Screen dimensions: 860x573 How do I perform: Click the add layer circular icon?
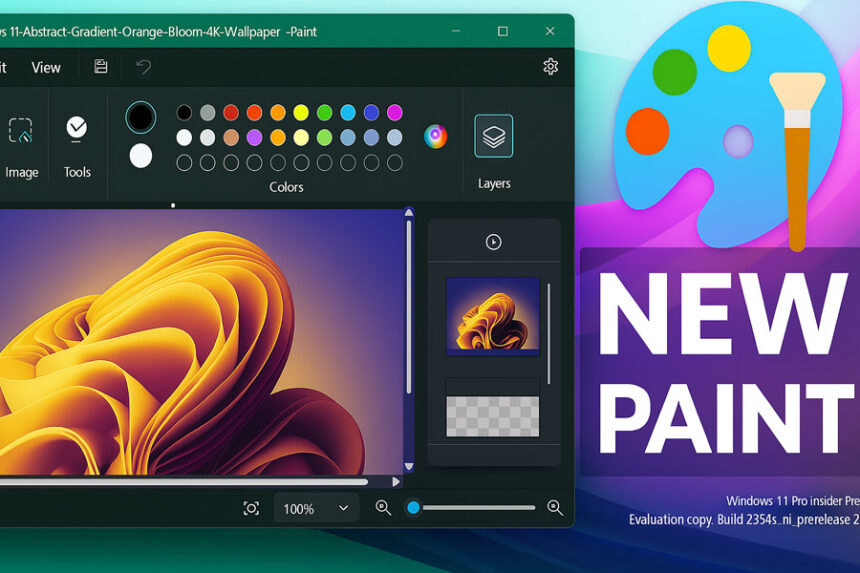pos(493,242)
